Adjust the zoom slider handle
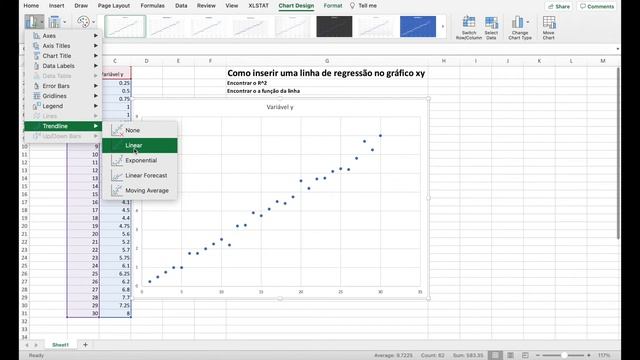This screenshot has height=360, width=640. [x=564, y=355]
